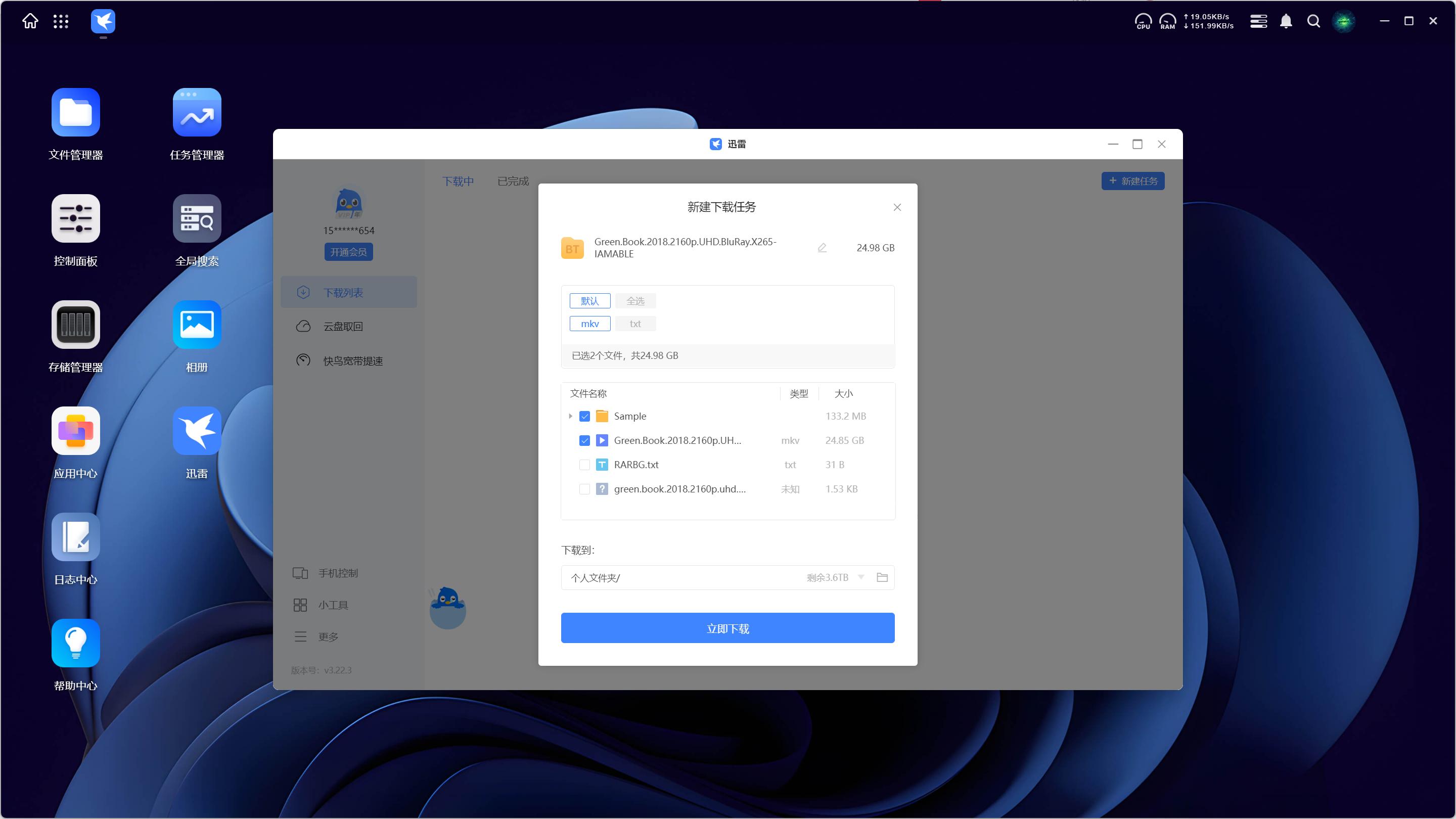Switch to the 下载中 tab

[458, 181]
